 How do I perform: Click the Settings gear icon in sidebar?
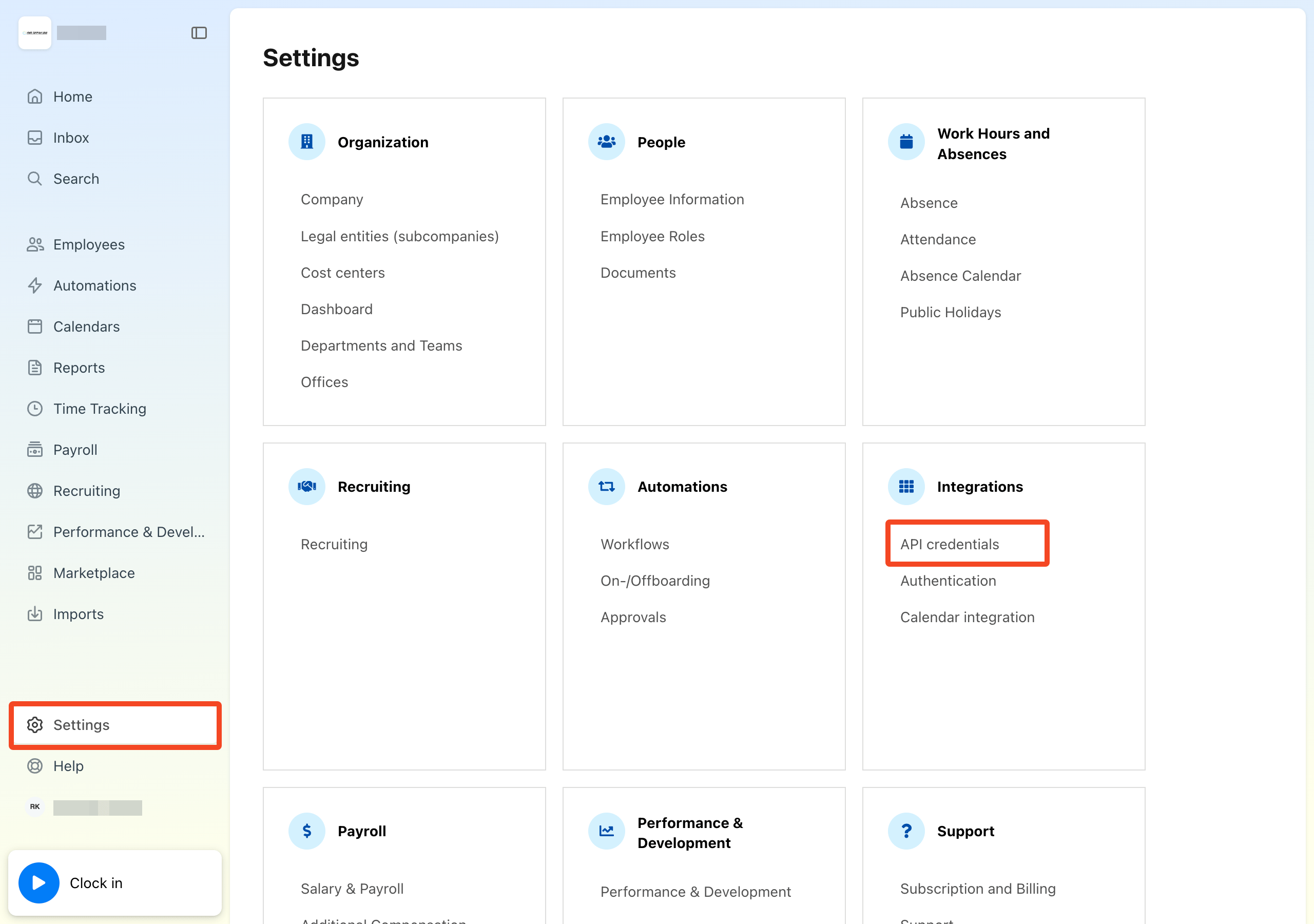tap(35, 725)
